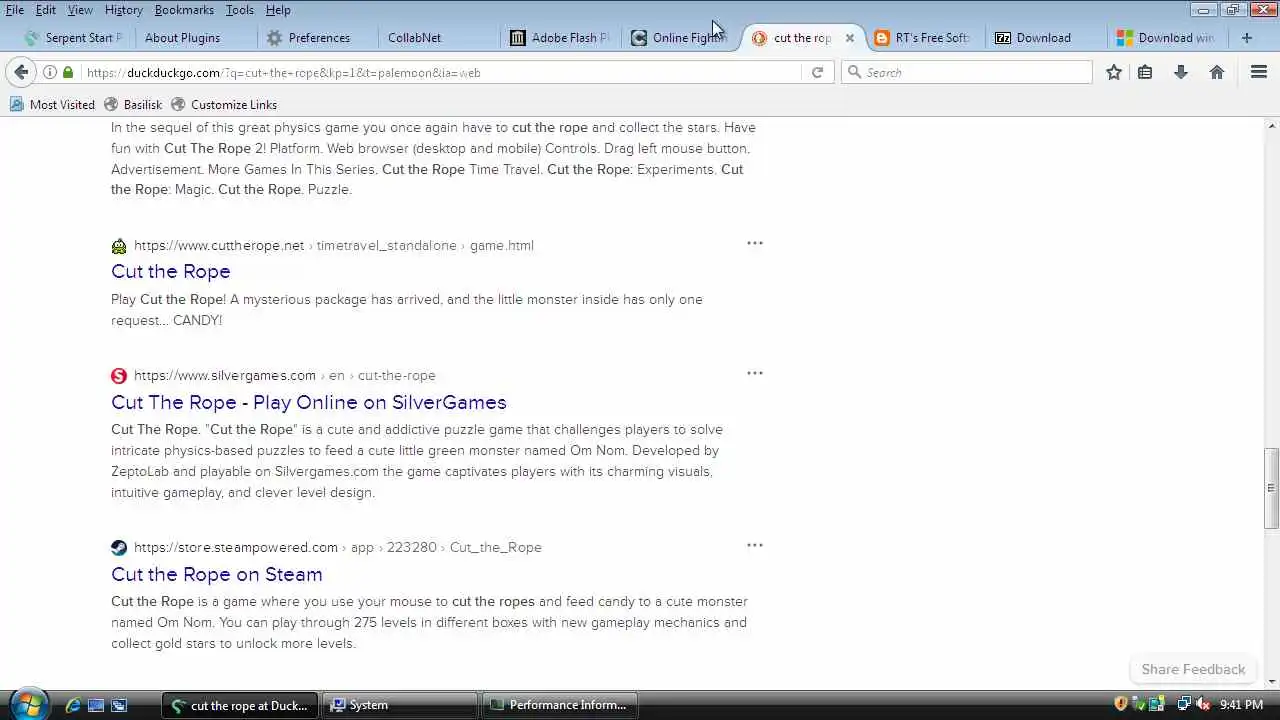Click the 9:41 PM taskbar clock
1280x720 pixels.
pos(1241,705)
